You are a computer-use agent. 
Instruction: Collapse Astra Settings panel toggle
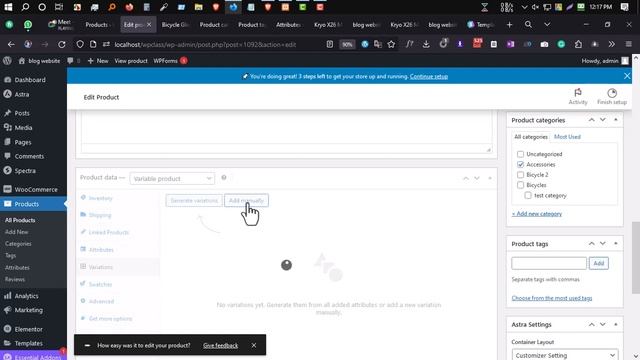coord(616,324)
